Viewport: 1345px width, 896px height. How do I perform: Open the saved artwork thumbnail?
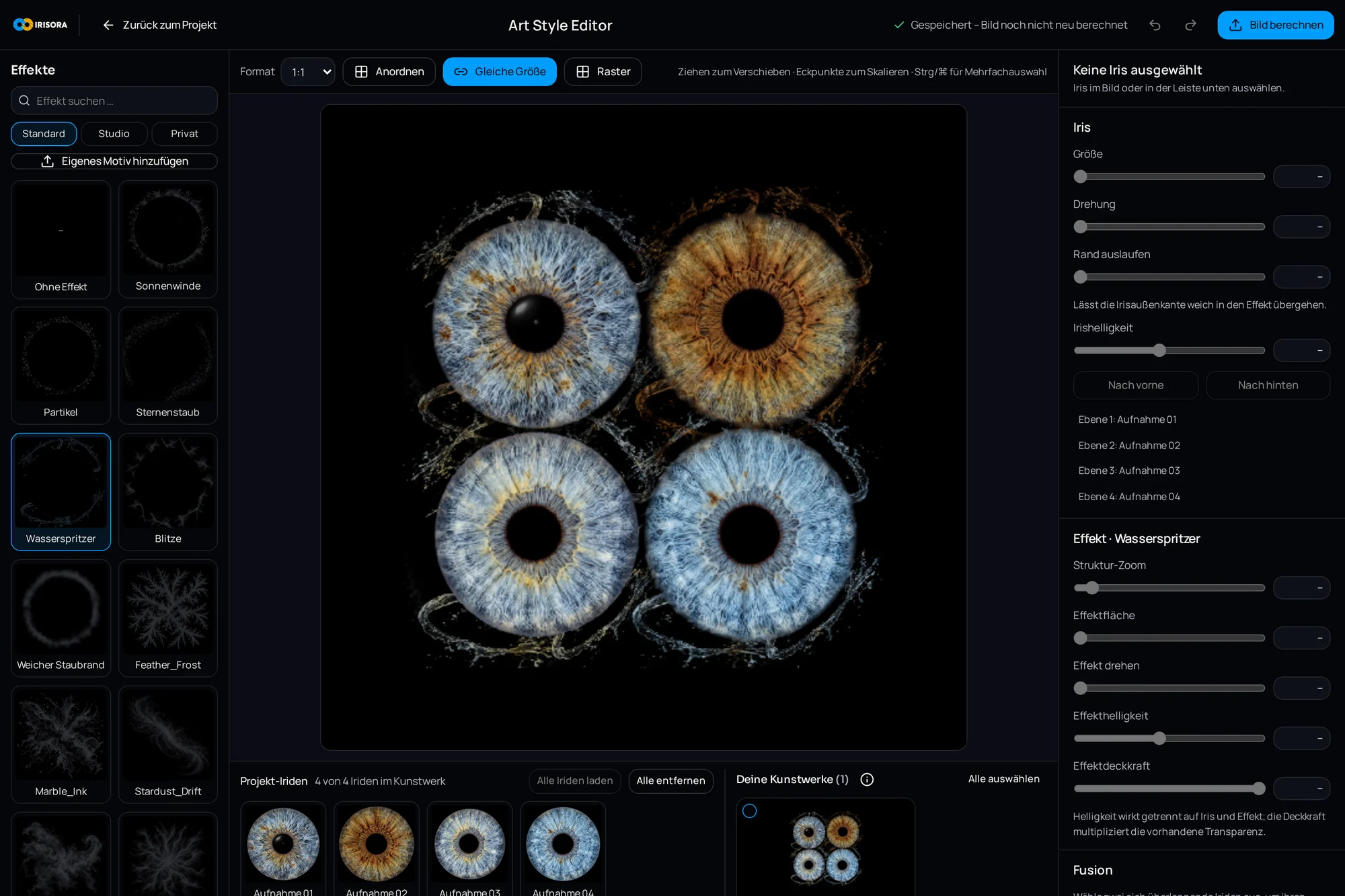[826, 848]
